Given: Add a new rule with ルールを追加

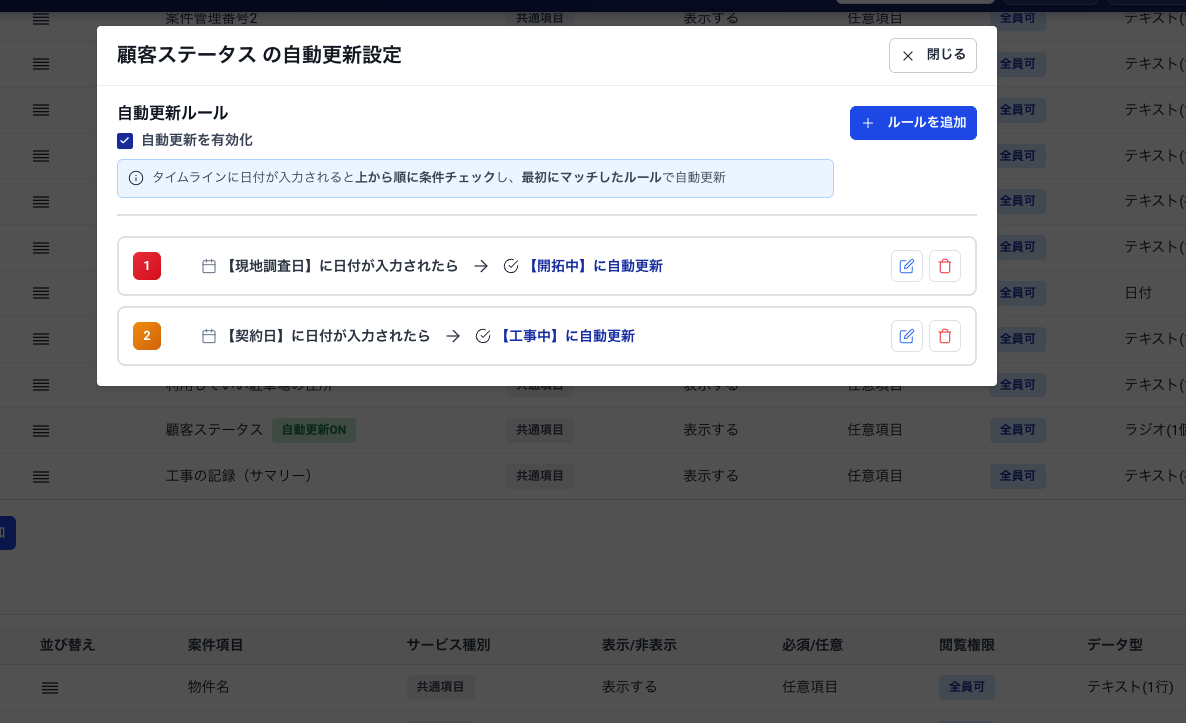Looking at the screenshot, I should [913, 122].
